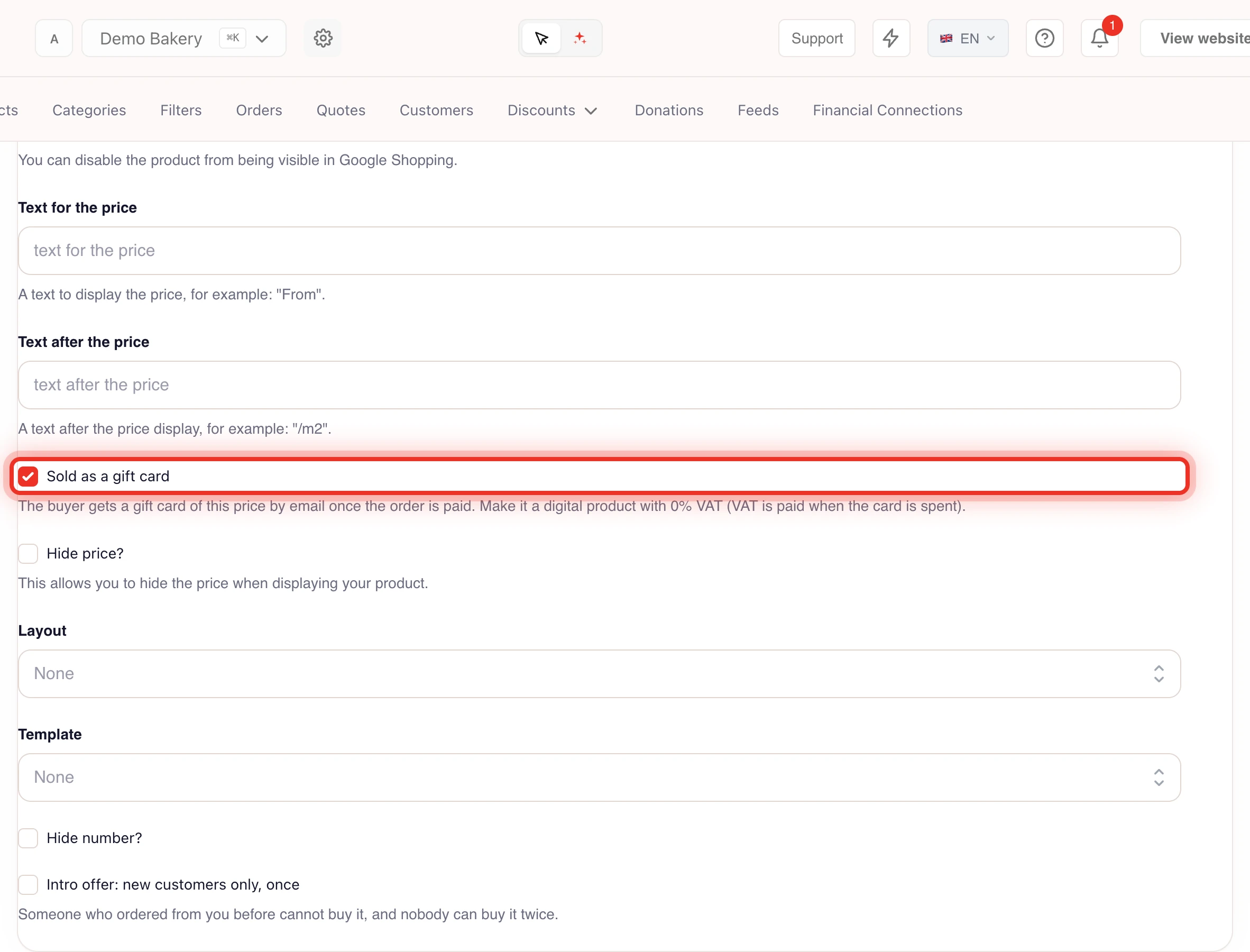Activate the red sparkle AI icon
Image resolution: width=1250 pixels, height=952 pixels.
coord(580,39)
